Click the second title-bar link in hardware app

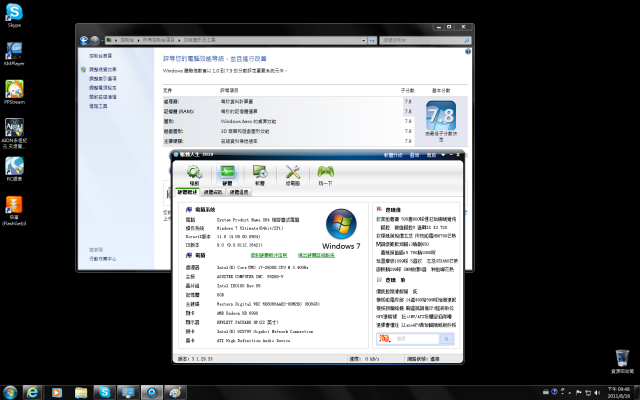pyautogui.click(x=414, y=155)
